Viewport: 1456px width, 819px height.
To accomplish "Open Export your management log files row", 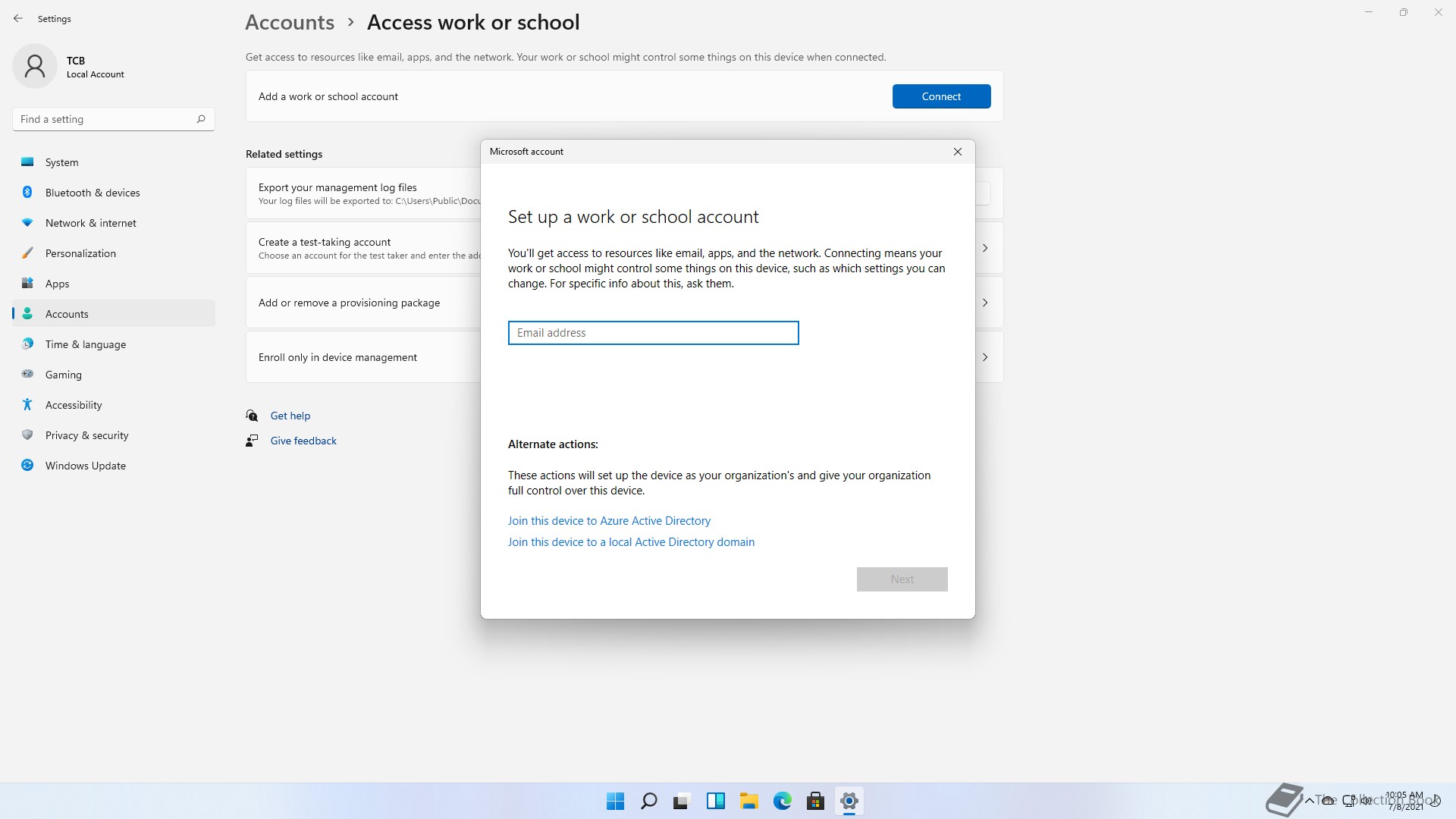I will [x=364, y=193].
